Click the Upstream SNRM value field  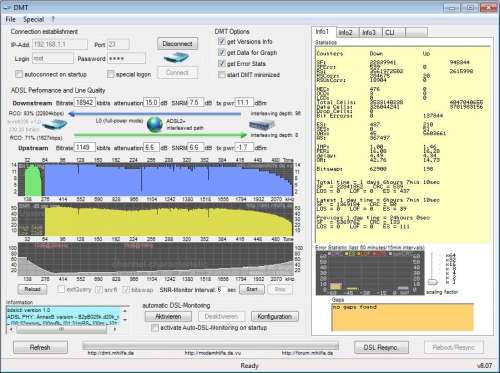196,147
